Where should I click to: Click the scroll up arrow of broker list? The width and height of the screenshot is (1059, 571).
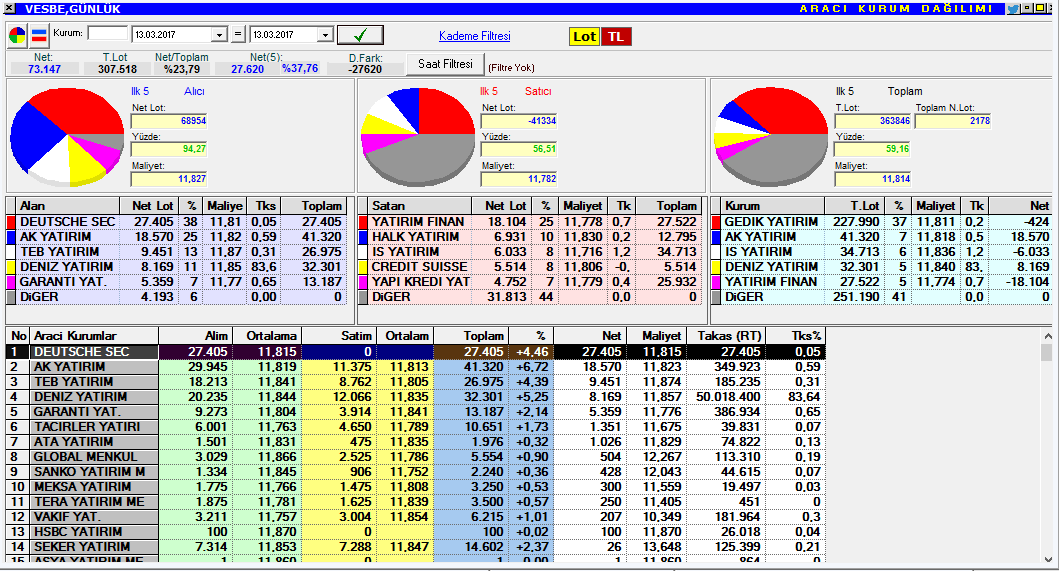(x=1048, y=336)
